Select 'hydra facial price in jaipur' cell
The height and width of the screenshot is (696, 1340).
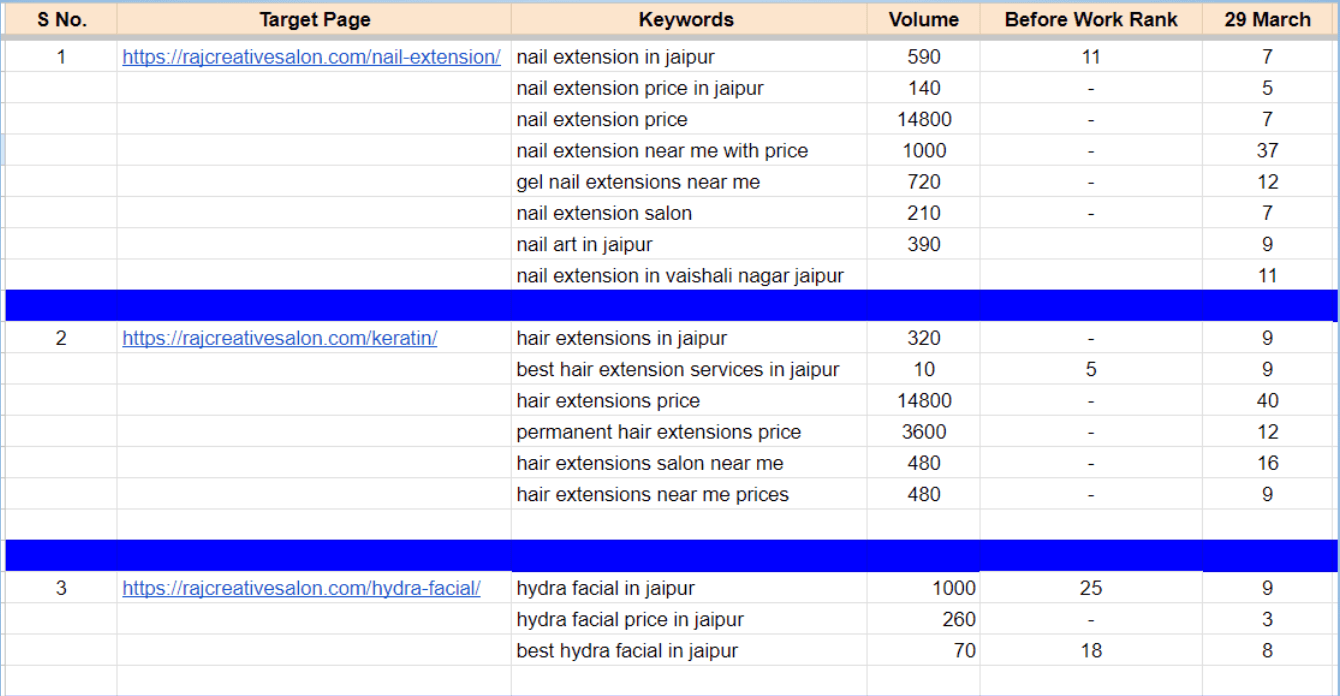point(689,619)
